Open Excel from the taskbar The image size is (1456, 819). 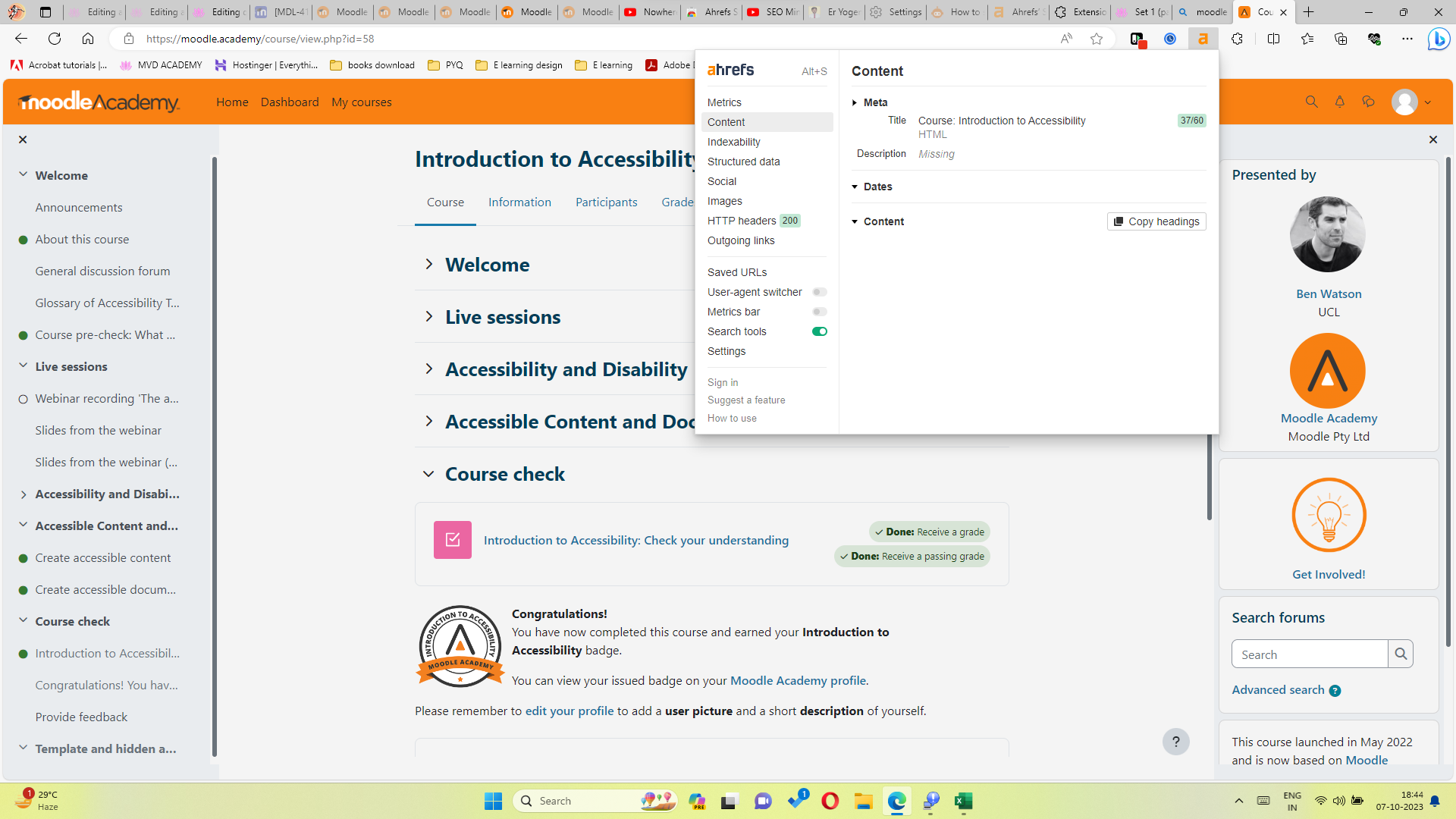963,801
